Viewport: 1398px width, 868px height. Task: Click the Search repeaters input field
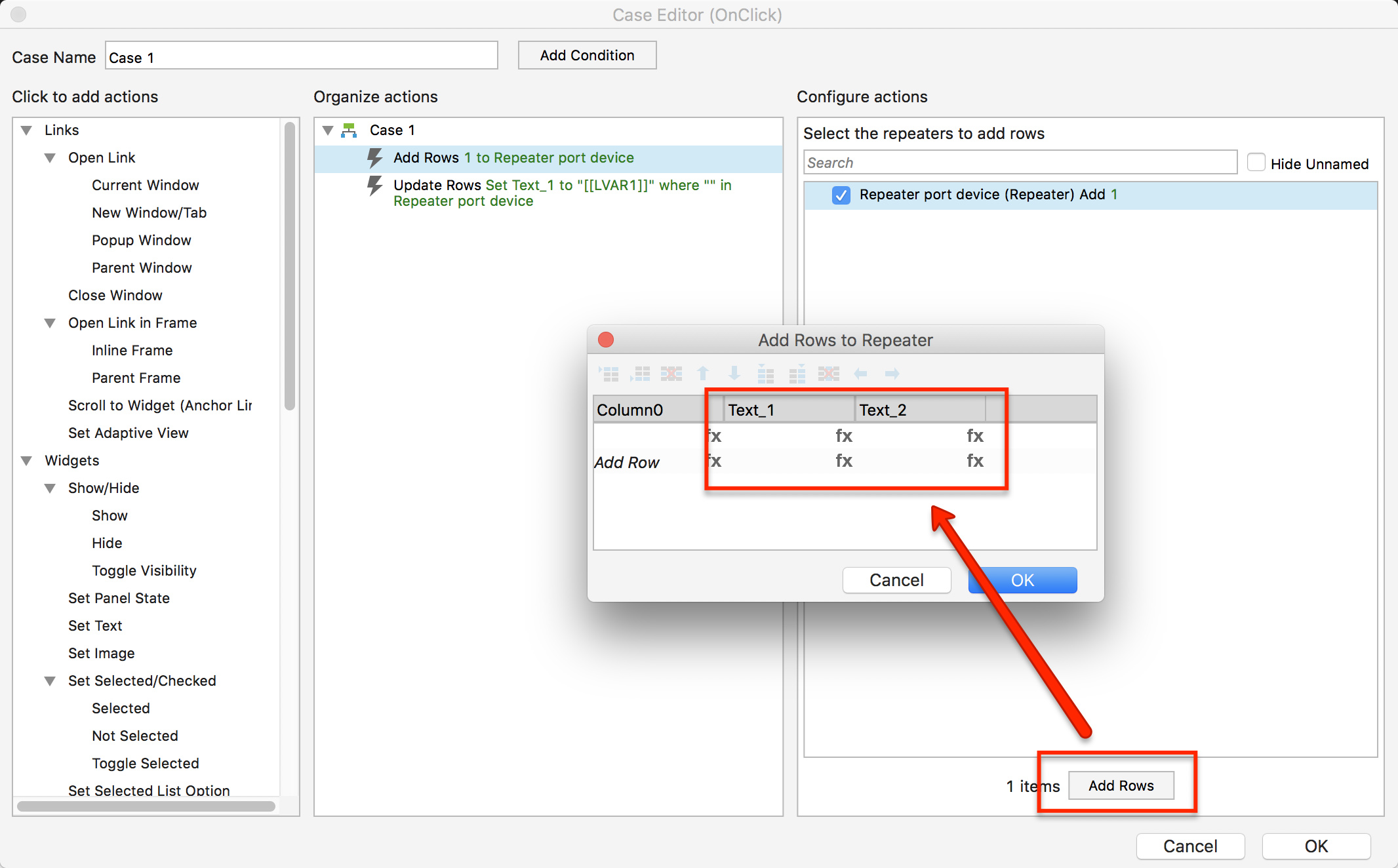1020,163
